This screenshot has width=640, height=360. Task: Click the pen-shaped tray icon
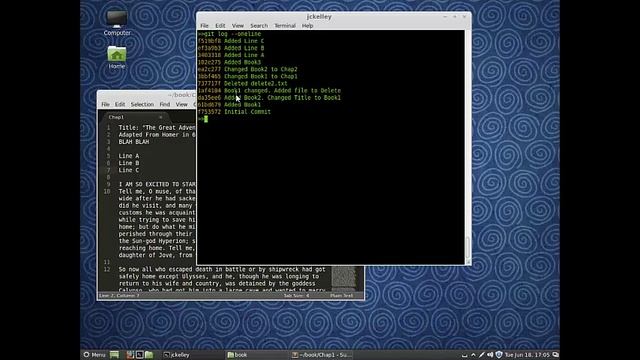coord(482,355)
